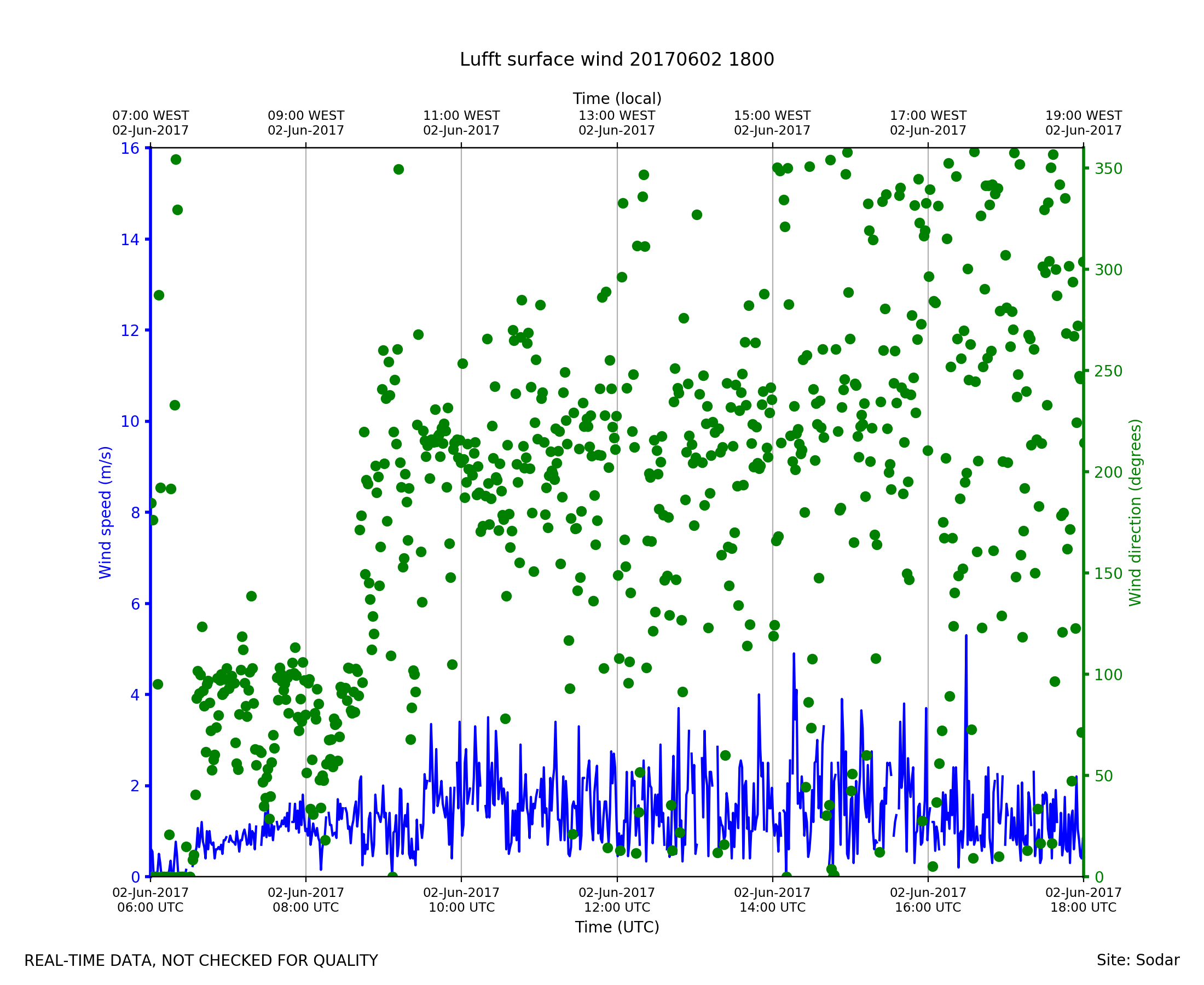Click the '16' wind speed tick label

click(130, 149)
